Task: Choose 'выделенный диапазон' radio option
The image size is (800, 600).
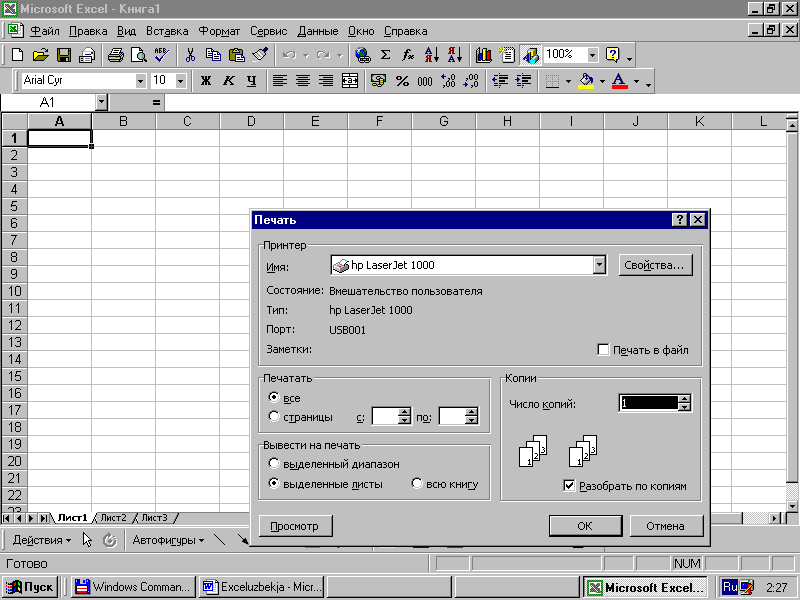Action: pos(274,463)
